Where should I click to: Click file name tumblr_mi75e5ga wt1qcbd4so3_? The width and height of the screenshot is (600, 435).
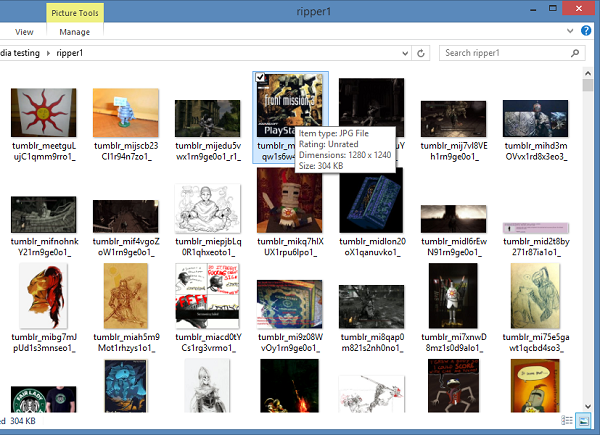pyautogui.click(x=536, y=342)
